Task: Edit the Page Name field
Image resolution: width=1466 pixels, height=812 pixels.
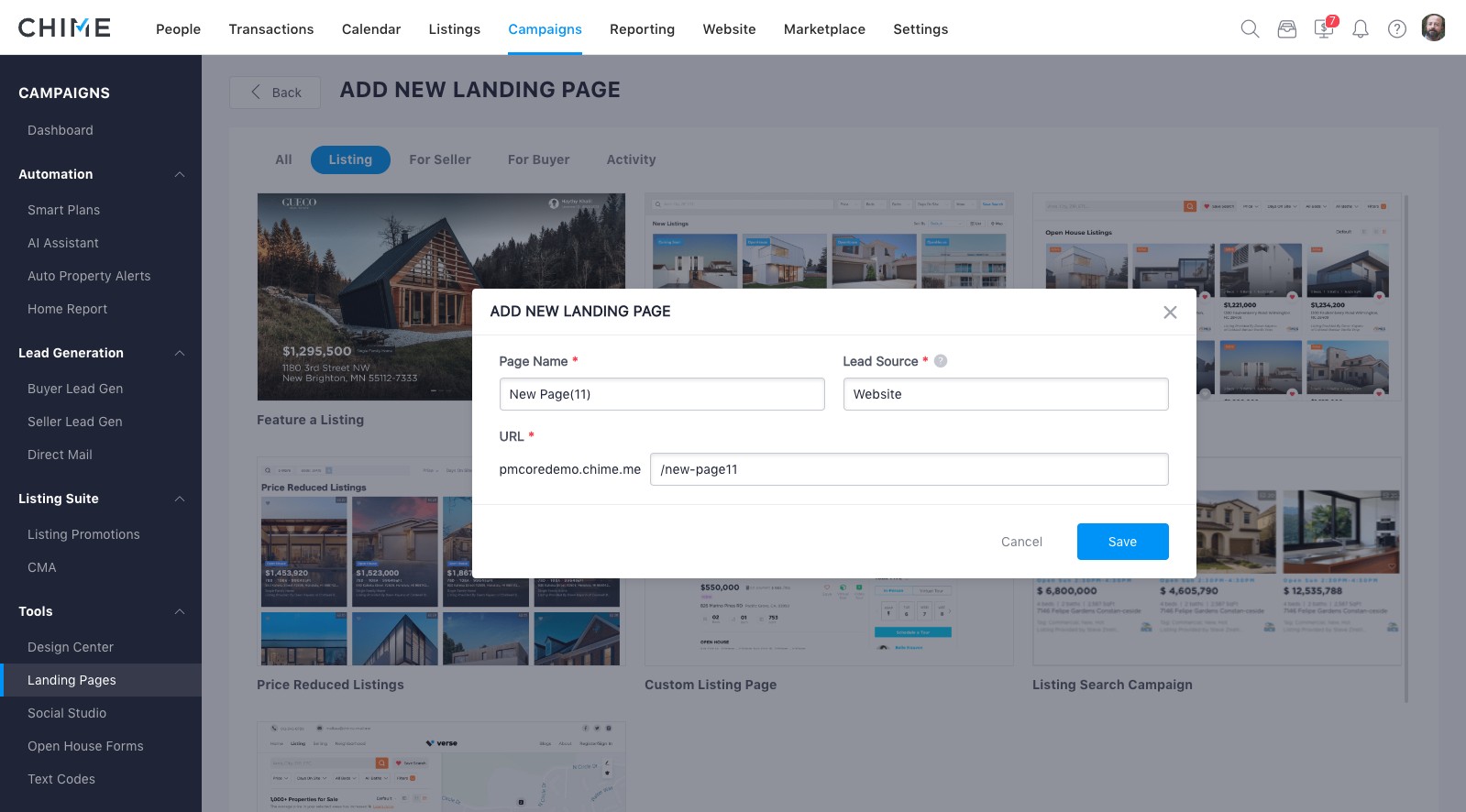Action: coord(662,394)
